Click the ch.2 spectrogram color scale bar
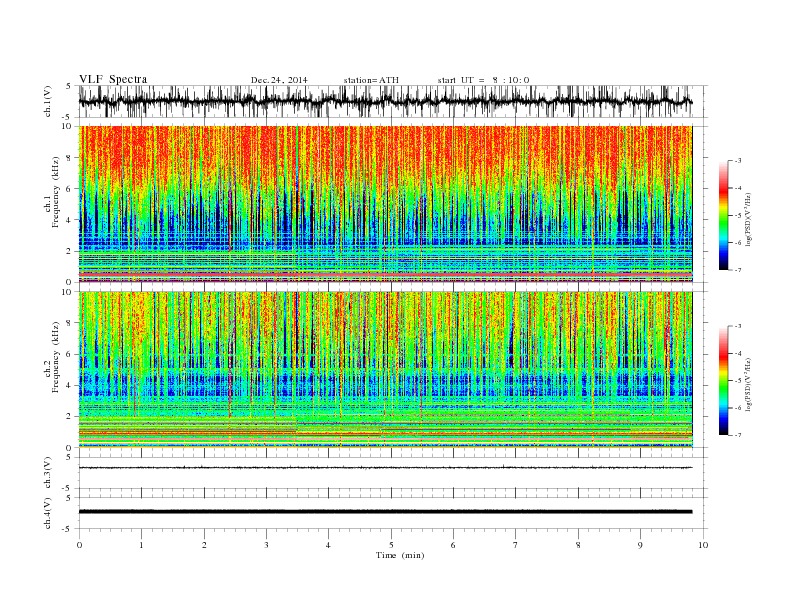 coord(723,381)
